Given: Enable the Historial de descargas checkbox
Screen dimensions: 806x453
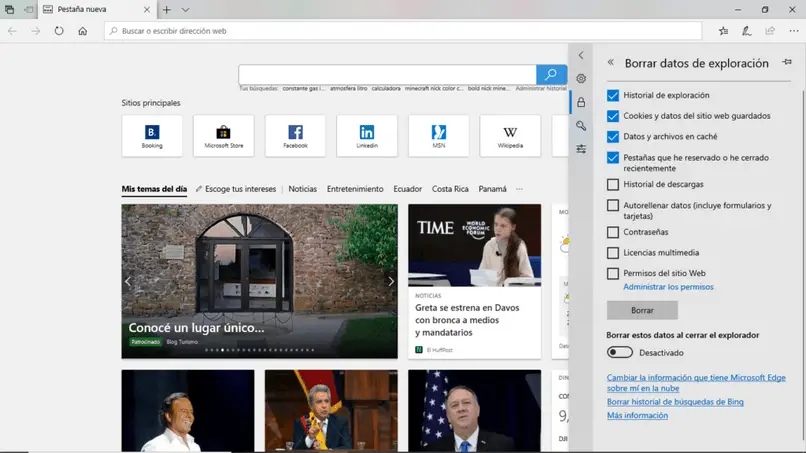Looking at the screenshot, I should 613,185.
